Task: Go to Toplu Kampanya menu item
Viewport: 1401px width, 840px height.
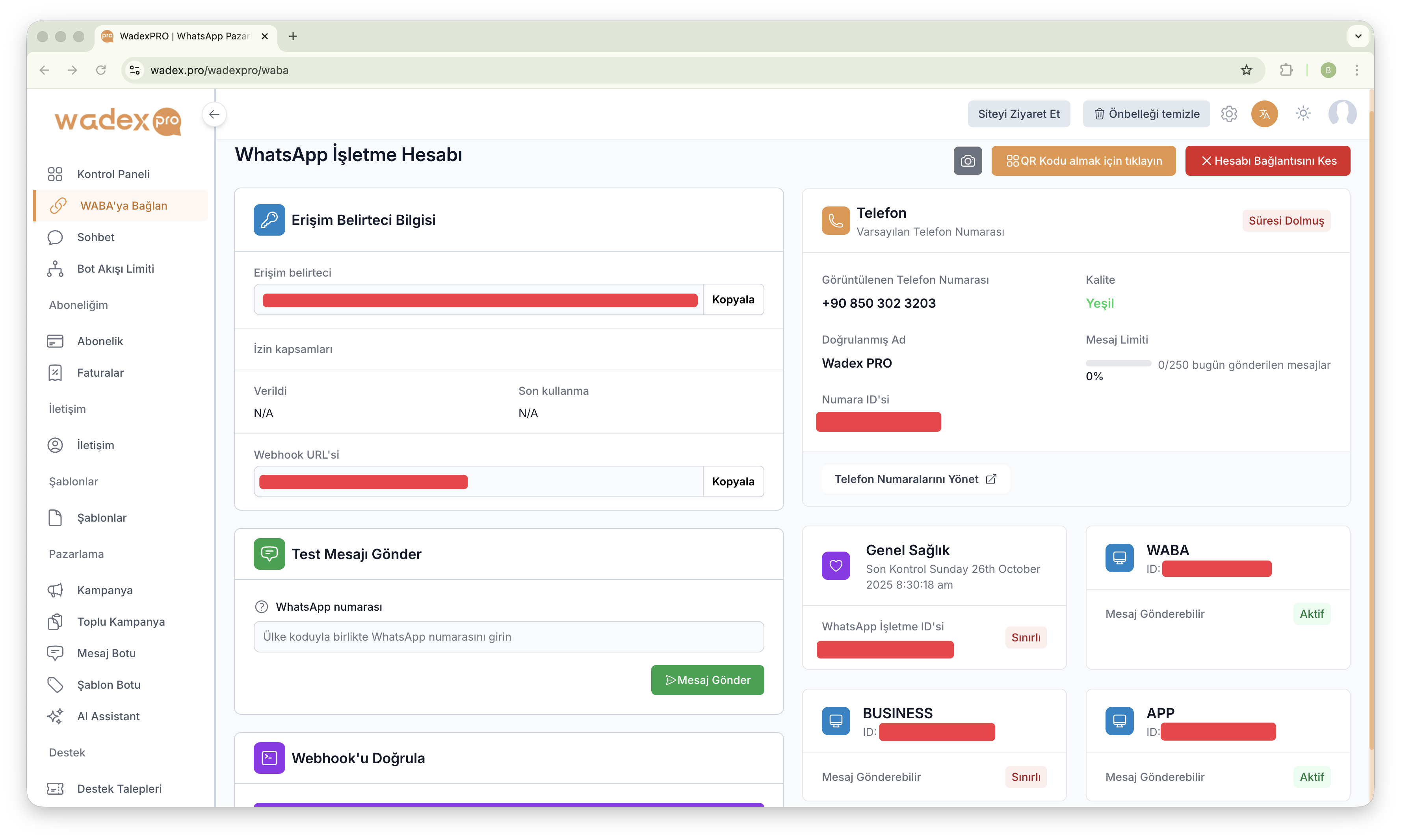Action: [x=121, y=621]
